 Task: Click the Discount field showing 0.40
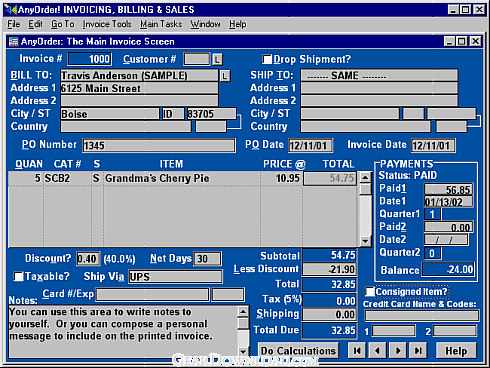(x=88, y=259)
